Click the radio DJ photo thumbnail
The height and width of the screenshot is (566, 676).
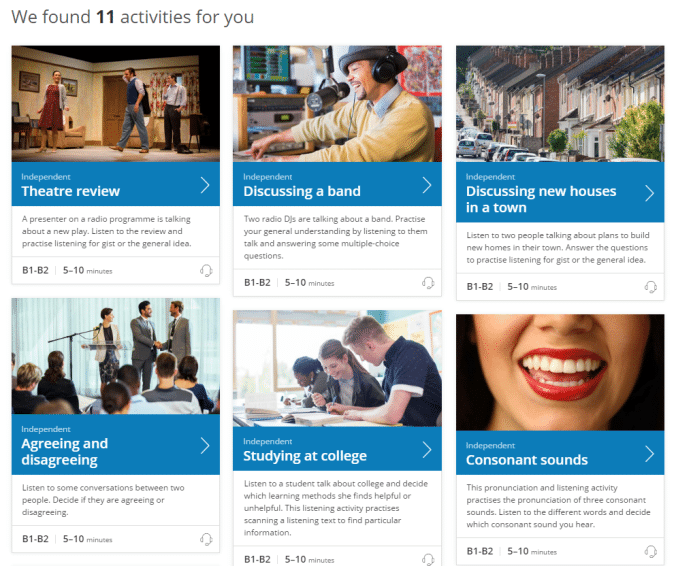(337, 104)
